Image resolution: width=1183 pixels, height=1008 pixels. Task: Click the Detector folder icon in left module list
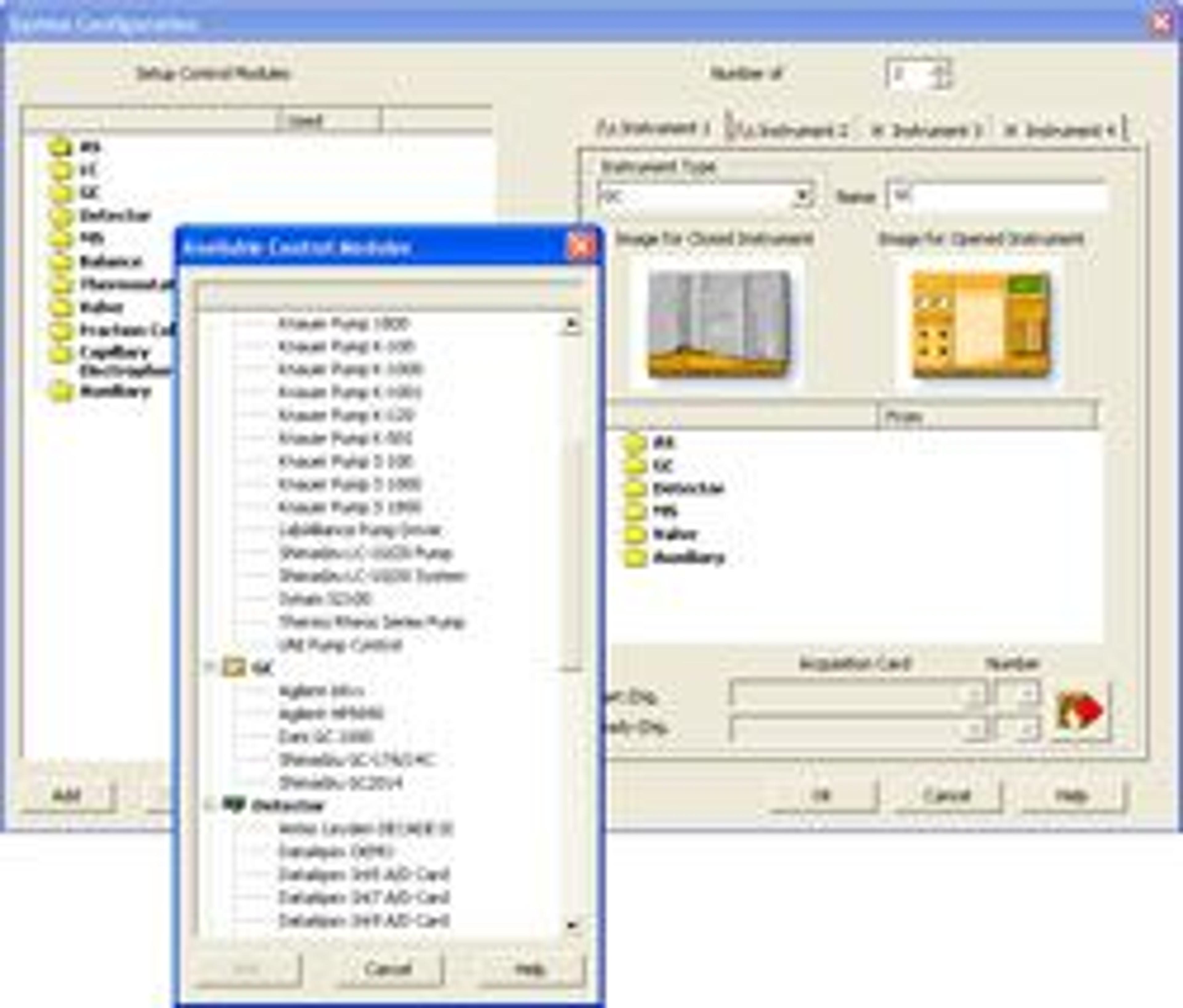click(x=60, y=216)
